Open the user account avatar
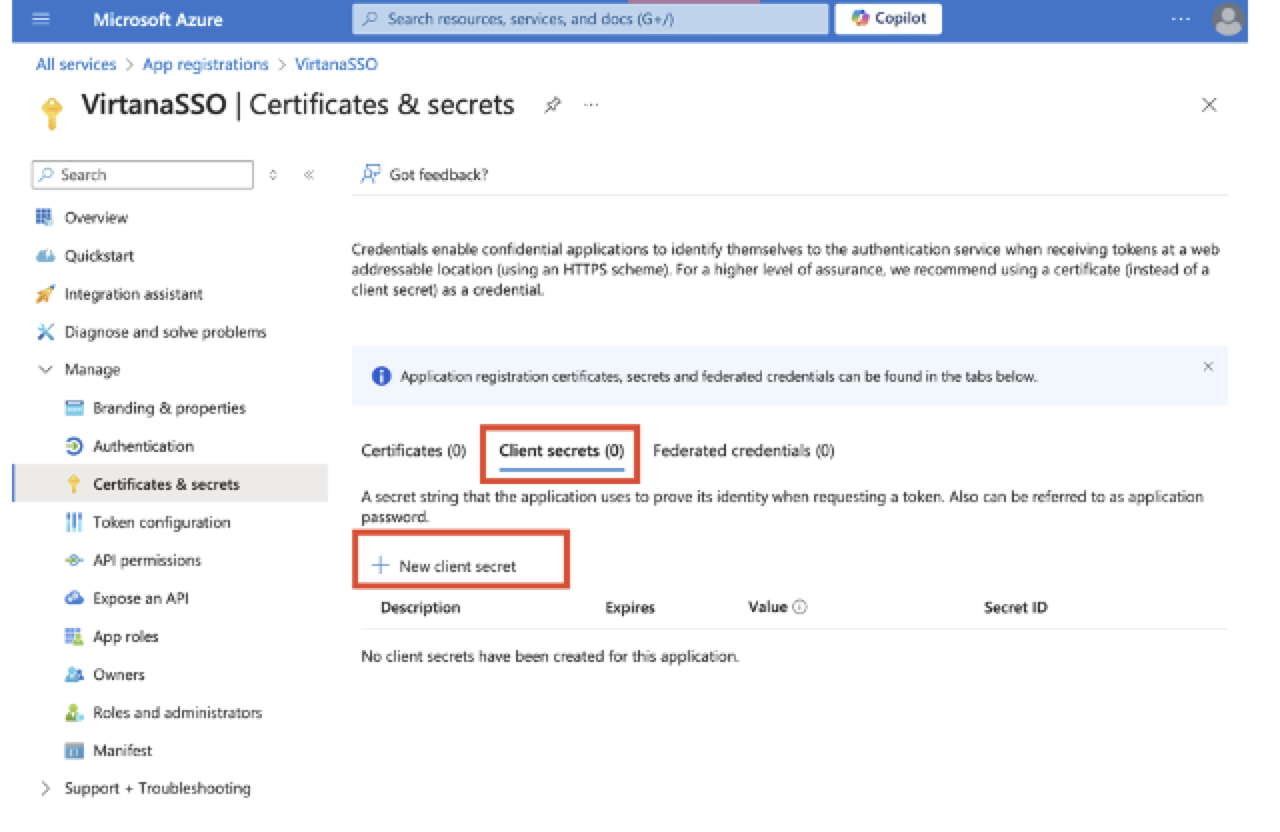 pyautogui.click(x=1227, y=19)
